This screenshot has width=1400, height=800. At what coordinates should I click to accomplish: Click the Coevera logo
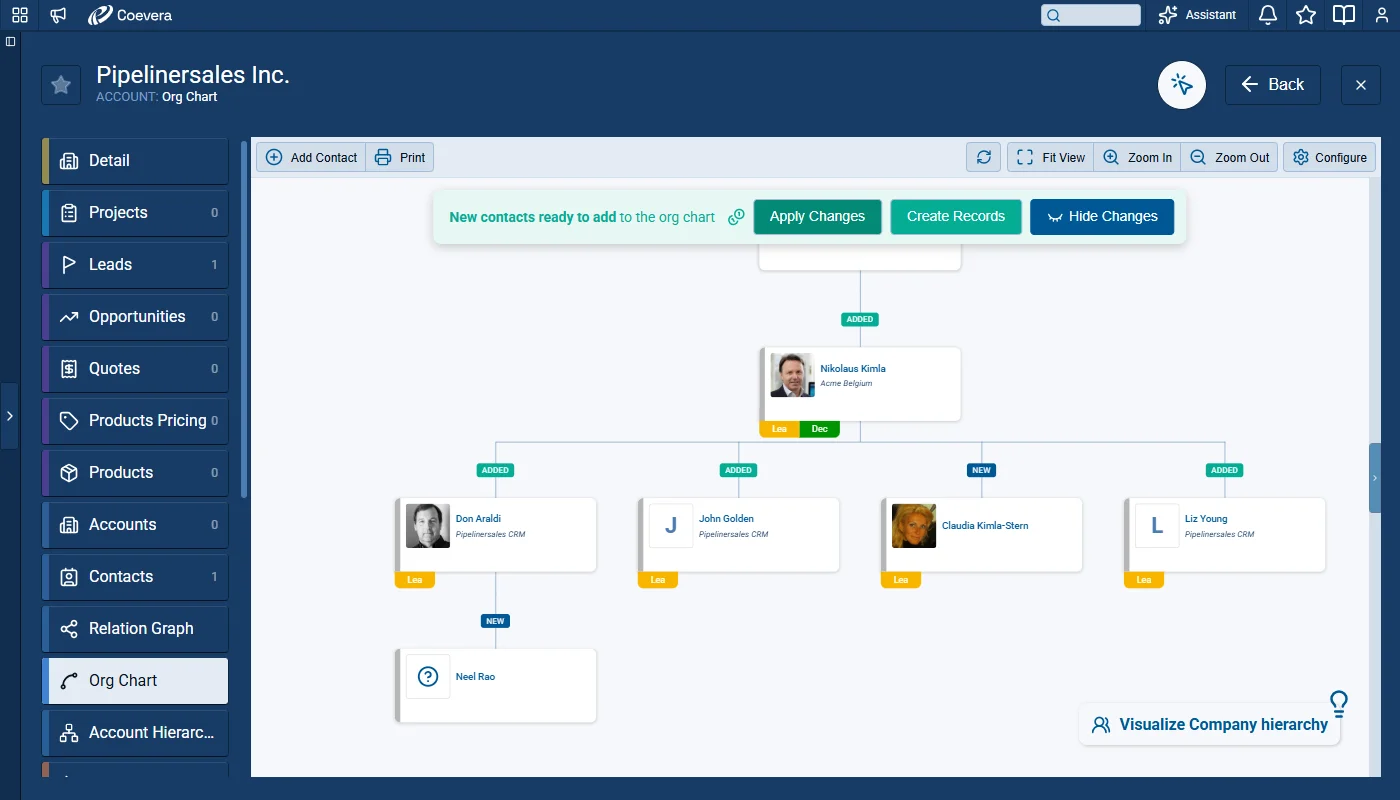click(x=131, y=15)
